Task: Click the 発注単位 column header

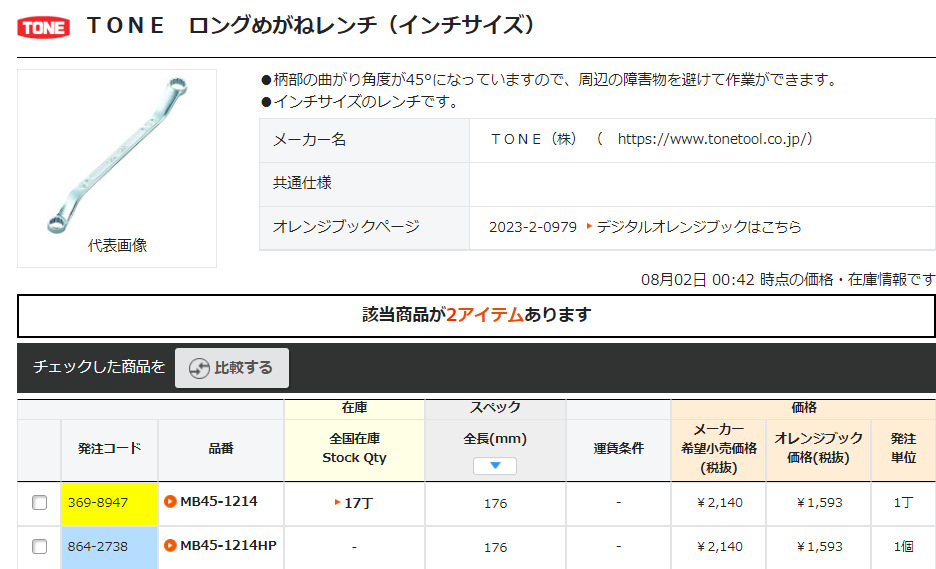Action: click(903, 449)
